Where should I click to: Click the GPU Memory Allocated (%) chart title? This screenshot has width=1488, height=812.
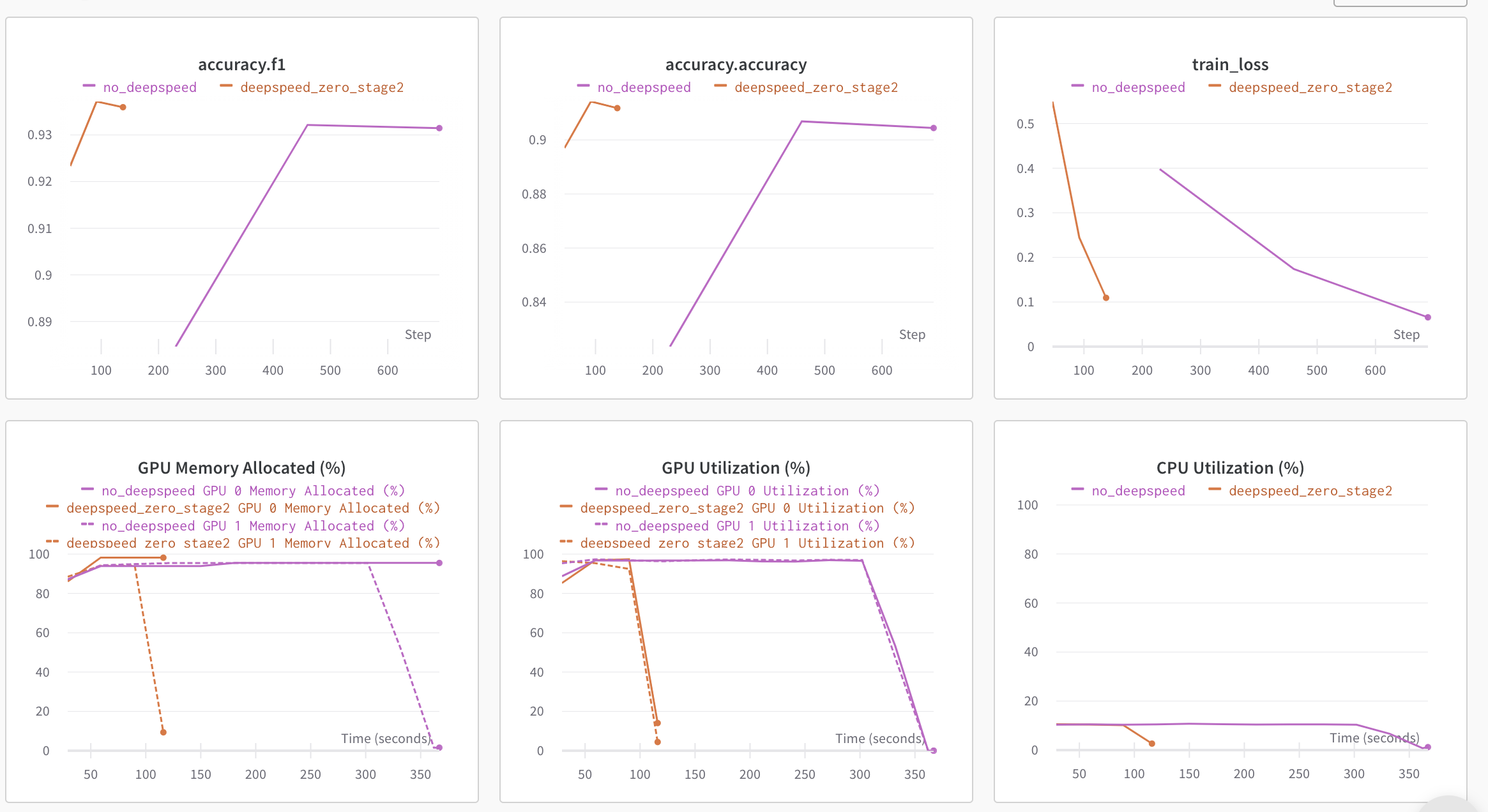coord(241,468)
